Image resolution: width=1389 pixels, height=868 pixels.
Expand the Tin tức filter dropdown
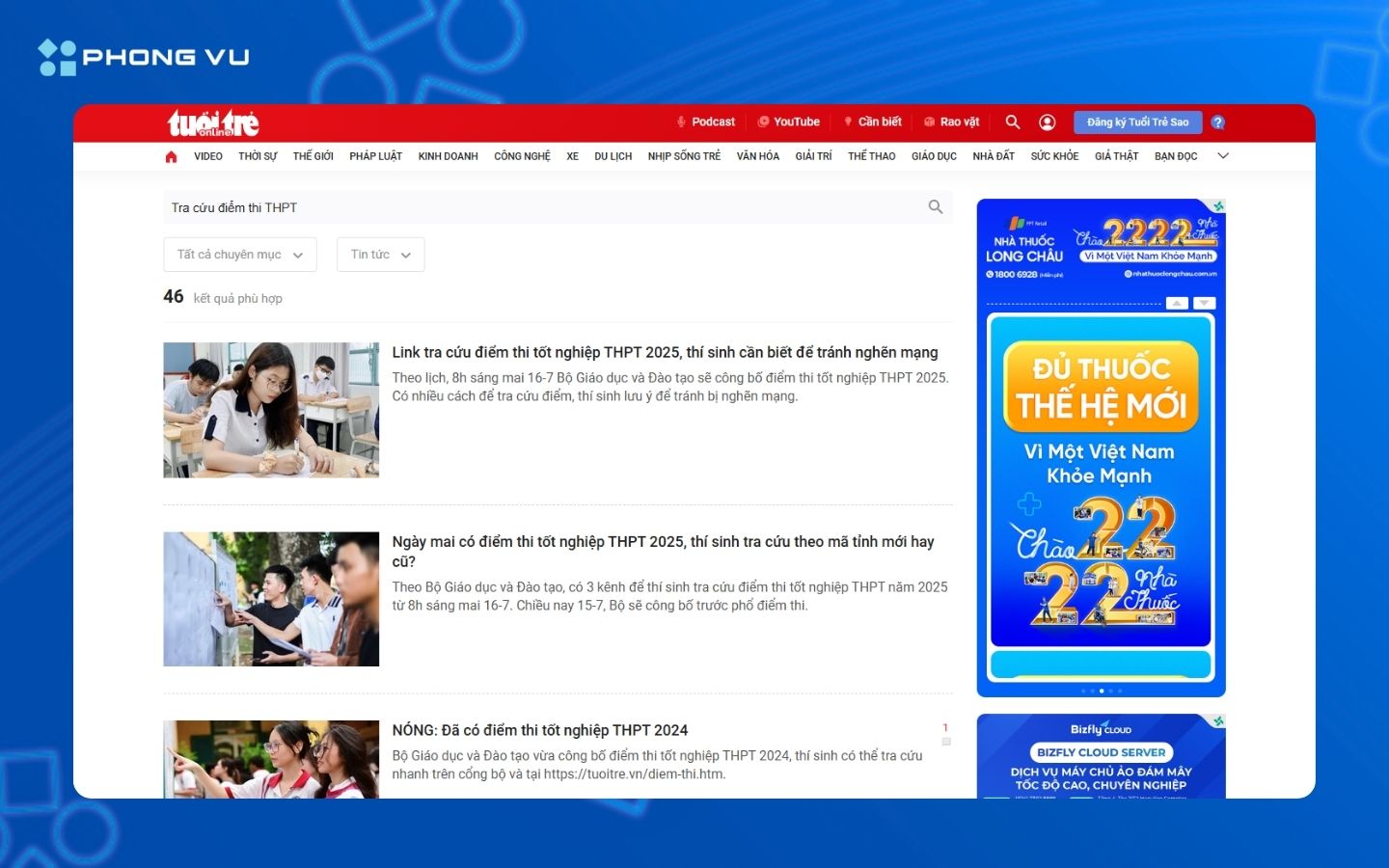(x=379, y=254)
